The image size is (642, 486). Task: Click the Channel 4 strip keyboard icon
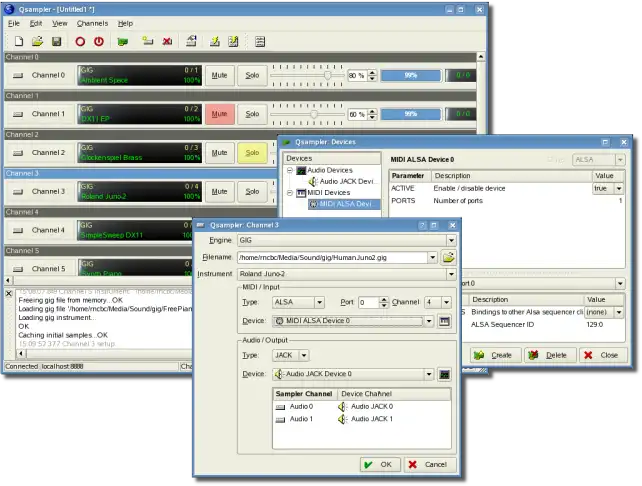point(18,231)
